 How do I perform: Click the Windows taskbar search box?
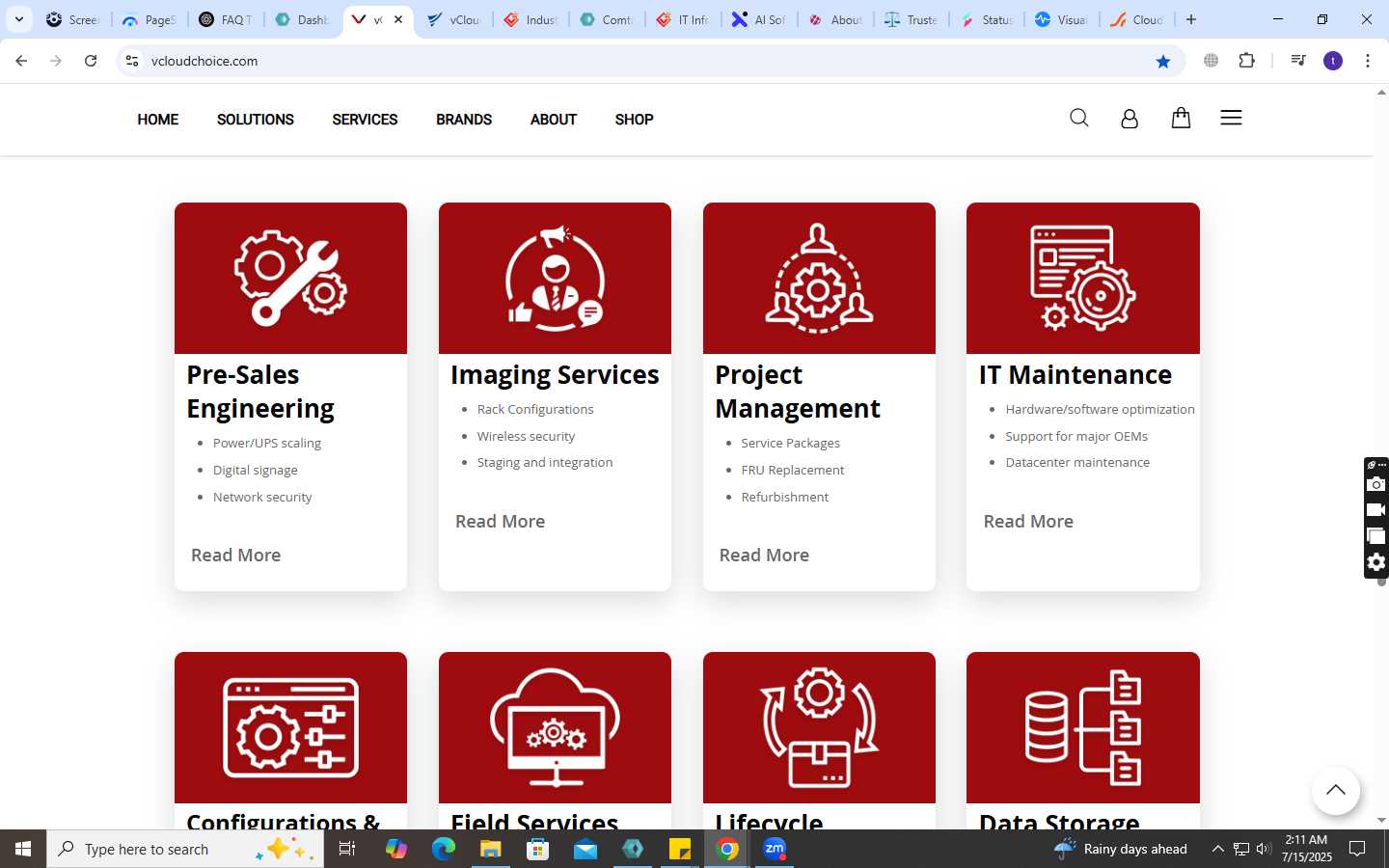(x=185, y=849)
